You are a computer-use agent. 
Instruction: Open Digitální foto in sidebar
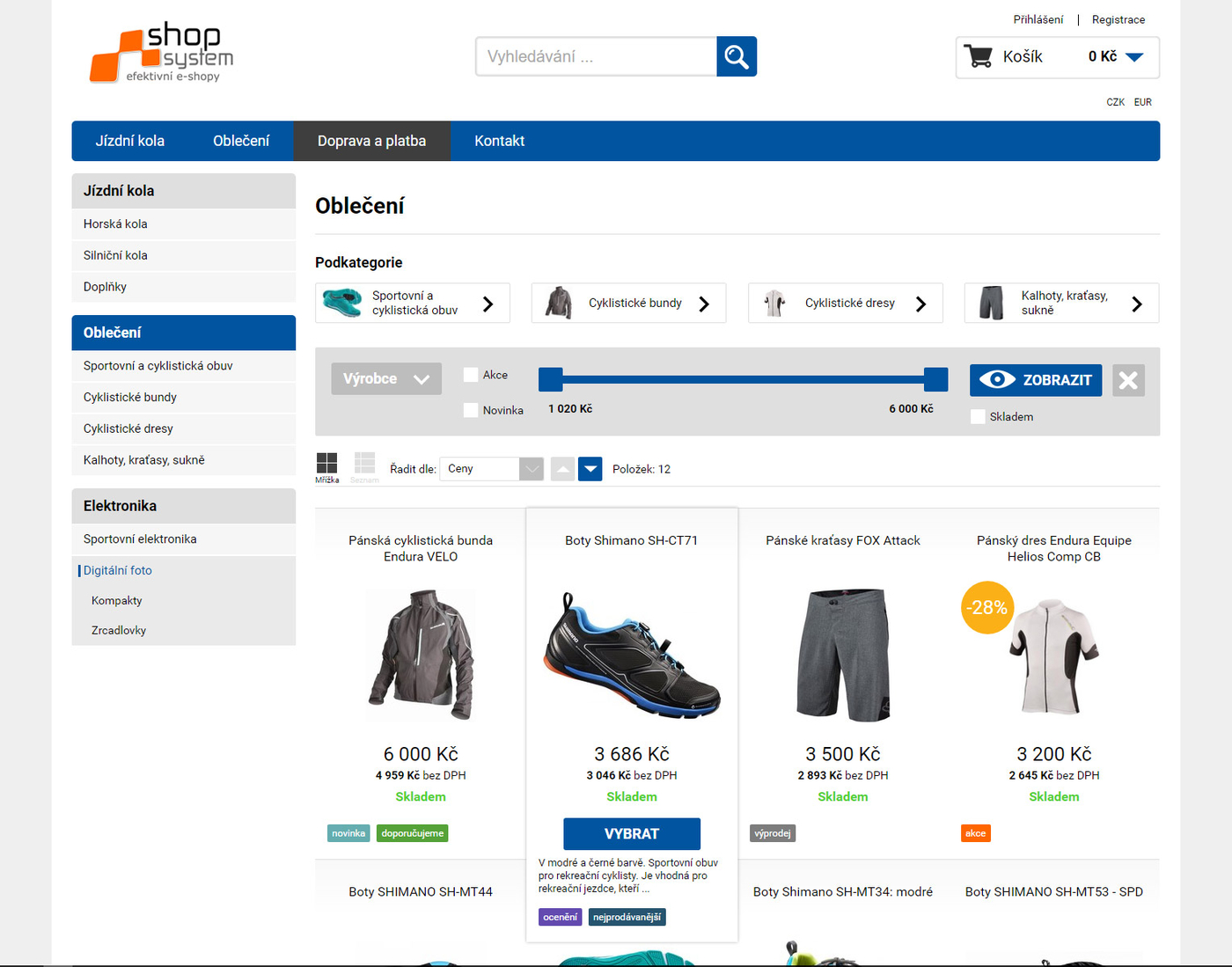184,570
